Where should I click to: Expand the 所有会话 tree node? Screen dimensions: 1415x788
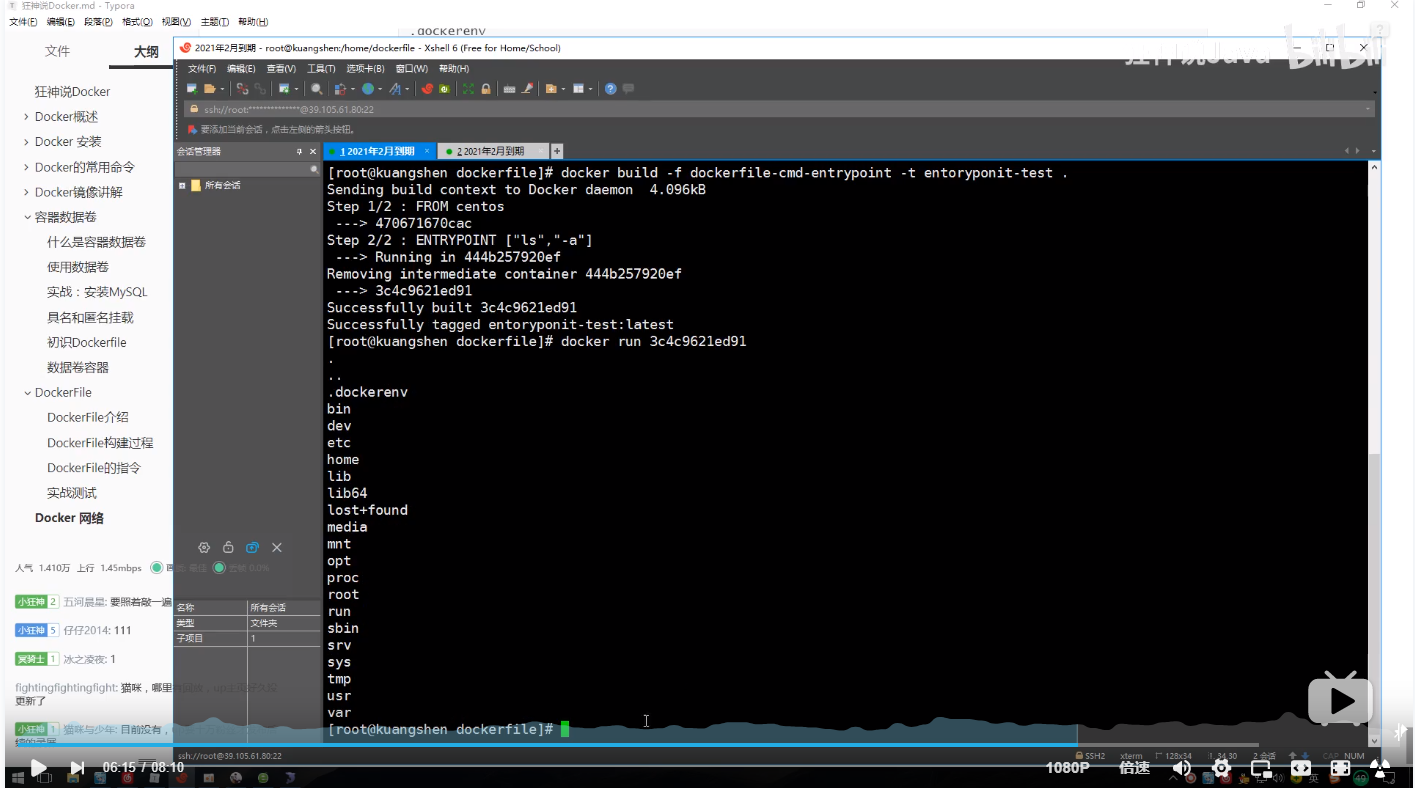182,186
